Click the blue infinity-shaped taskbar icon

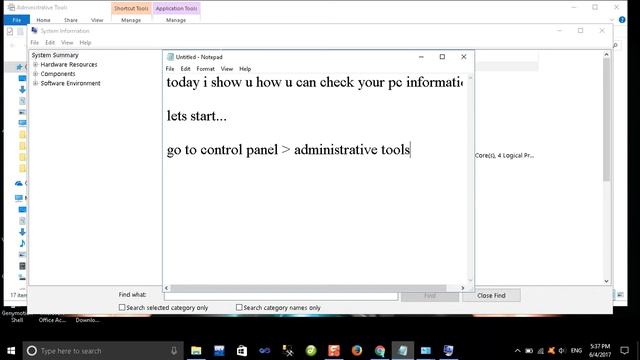(264, 351)
